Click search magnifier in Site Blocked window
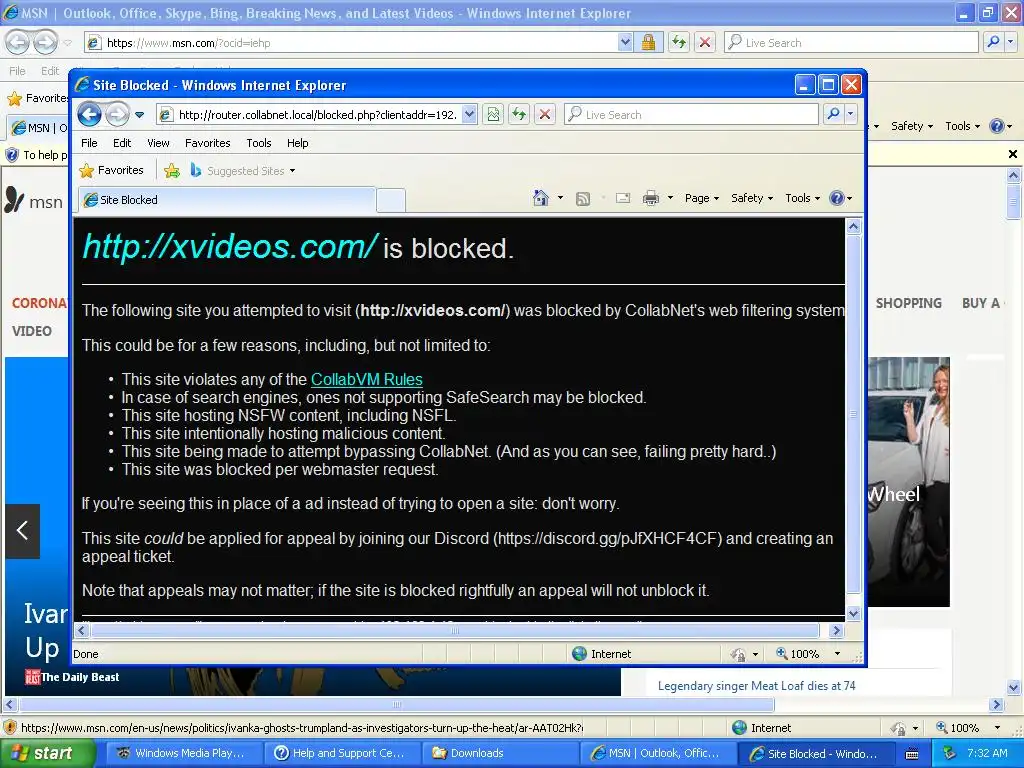1024x768 pixels. pyautogui.click(x=833, y=115)
